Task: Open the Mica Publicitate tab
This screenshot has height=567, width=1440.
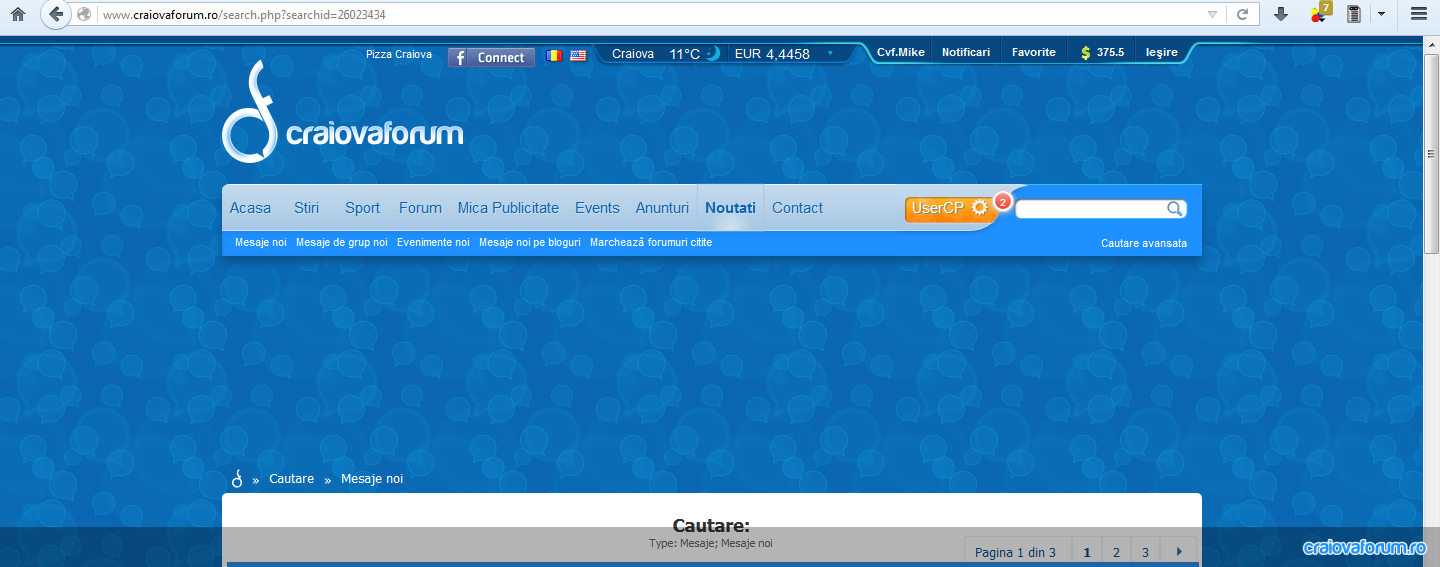Action: coord(508,208)
